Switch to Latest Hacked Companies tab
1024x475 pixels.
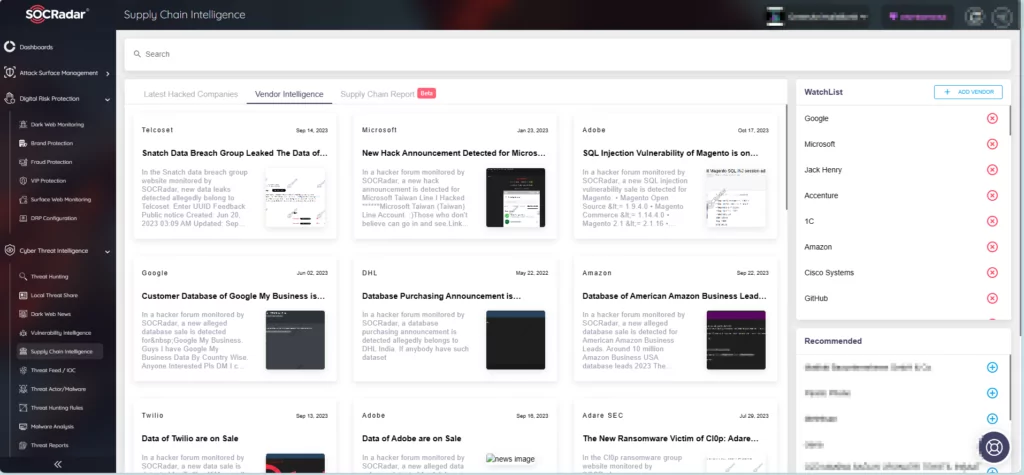point(191,94)
